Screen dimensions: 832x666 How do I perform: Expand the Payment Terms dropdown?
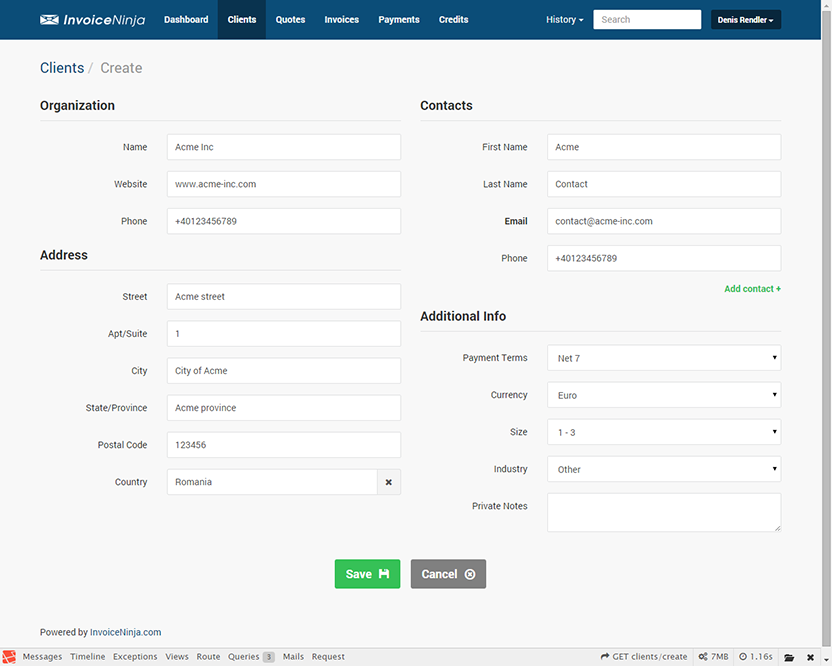tap(663, 358)
